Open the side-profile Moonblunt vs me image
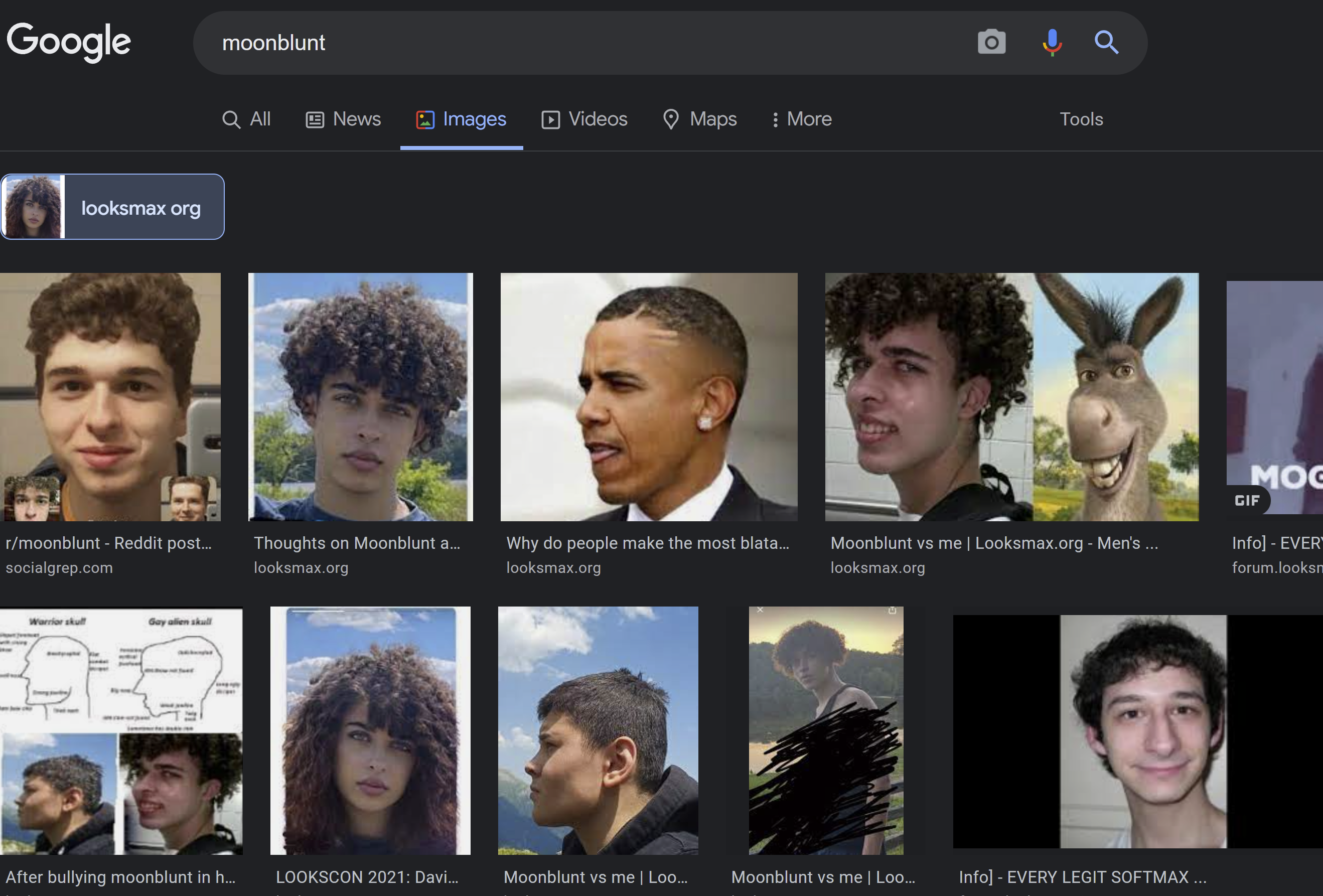Viewport: 1323px width, 896px height. (598, 730)
